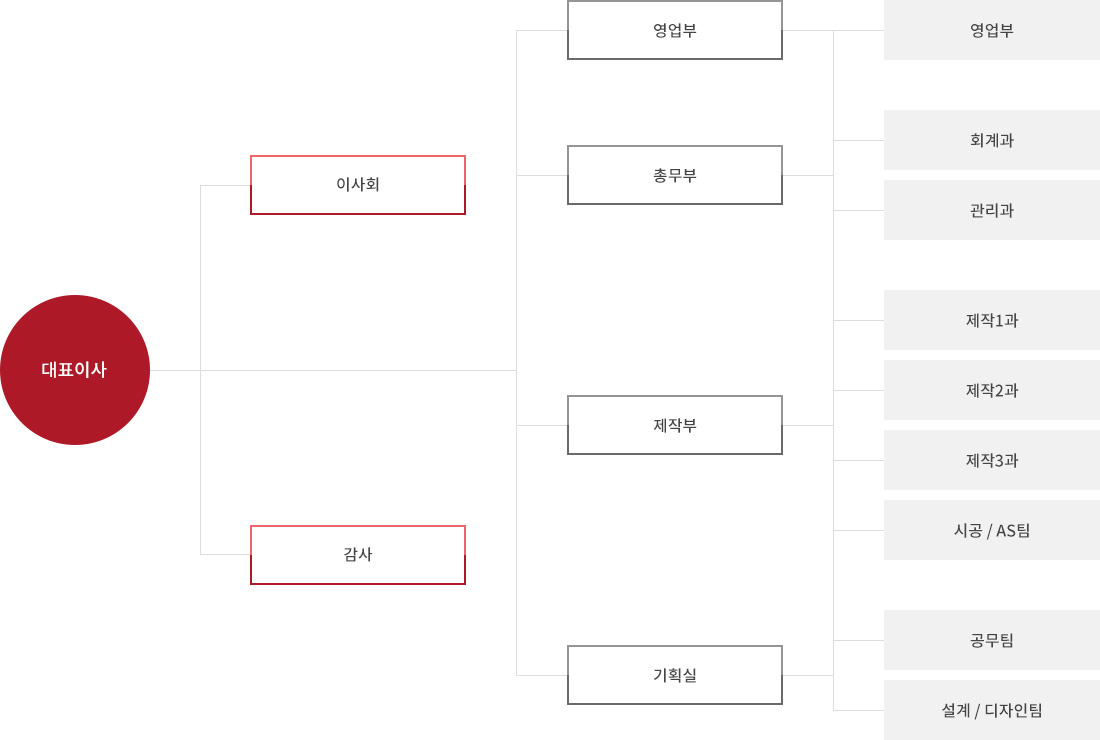Click the 총무부 department box
The width and height of the screenshot is (1100, 740).
coord(675,175)
